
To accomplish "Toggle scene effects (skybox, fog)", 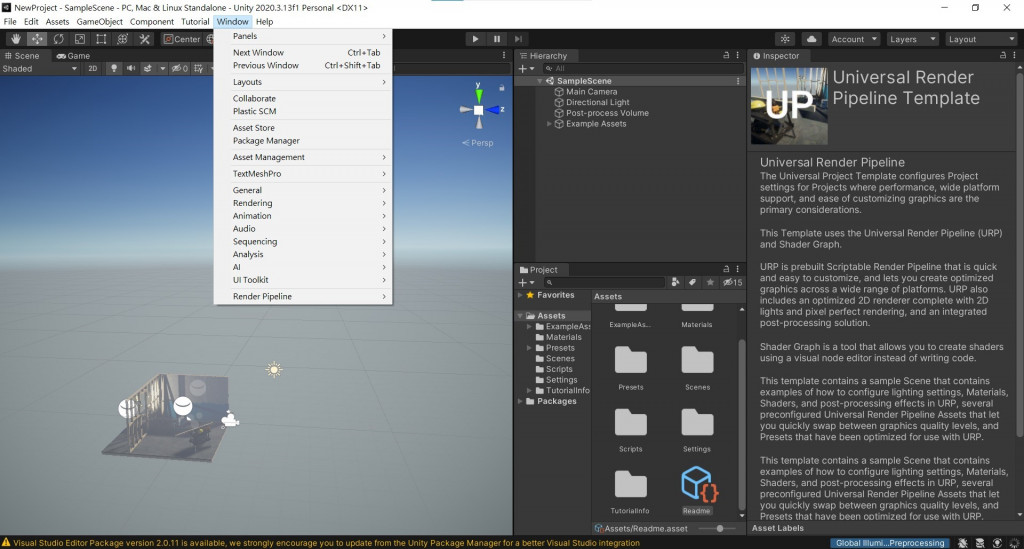I will [148, 69].
